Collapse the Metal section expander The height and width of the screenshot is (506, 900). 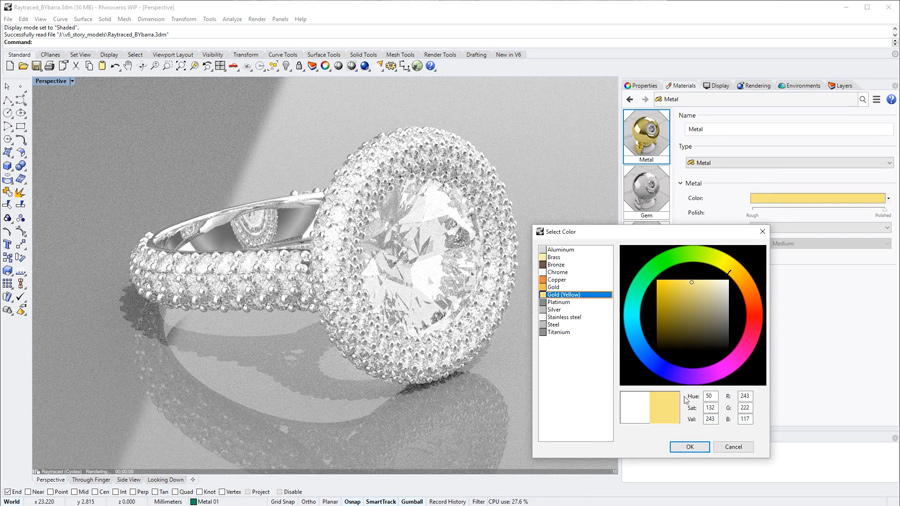point(681,183)
